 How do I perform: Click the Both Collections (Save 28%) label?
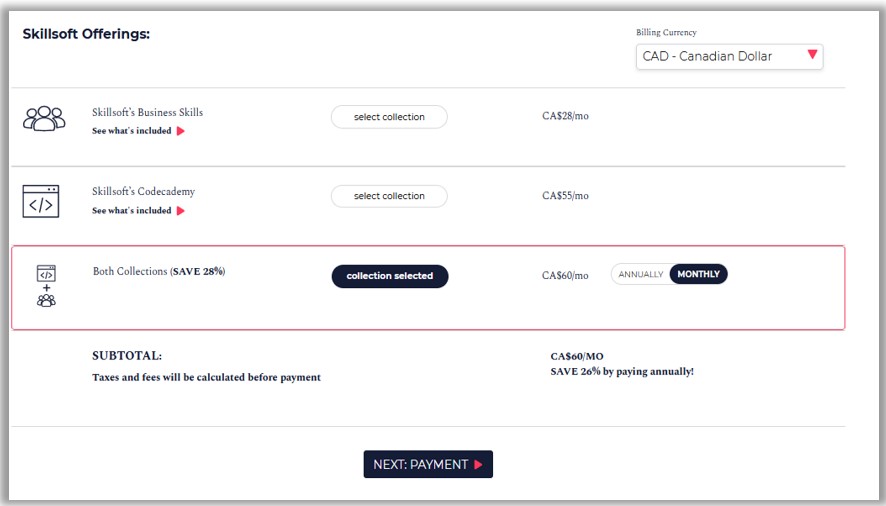click(158, 272)
